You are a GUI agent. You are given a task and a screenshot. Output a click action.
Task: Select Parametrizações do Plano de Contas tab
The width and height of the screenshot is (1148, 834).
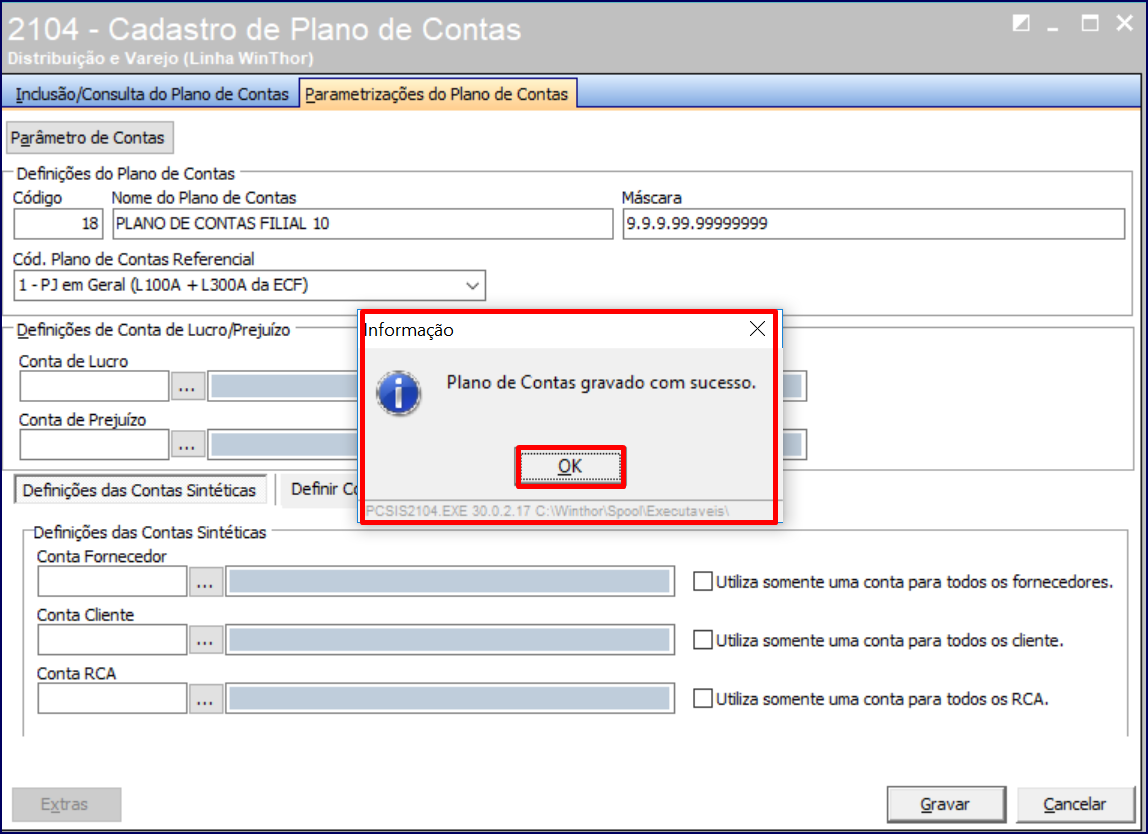[437, 94]
